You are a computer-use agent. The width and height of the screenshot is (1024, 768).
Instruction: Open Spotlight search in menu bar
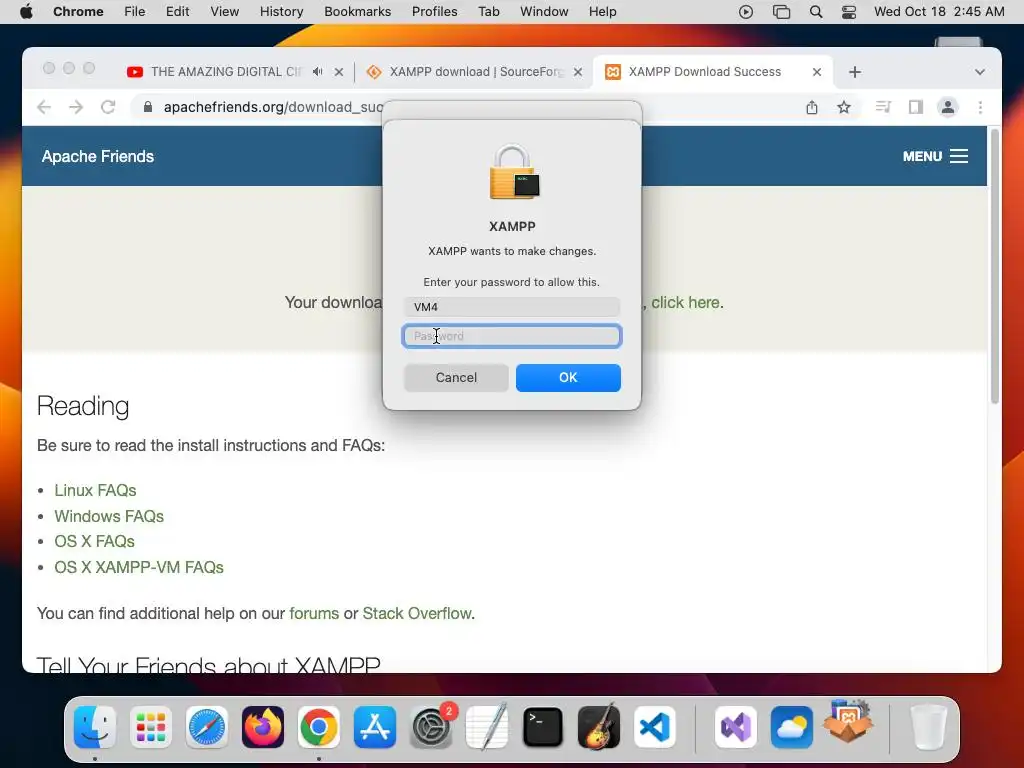[x=816, y=12]
